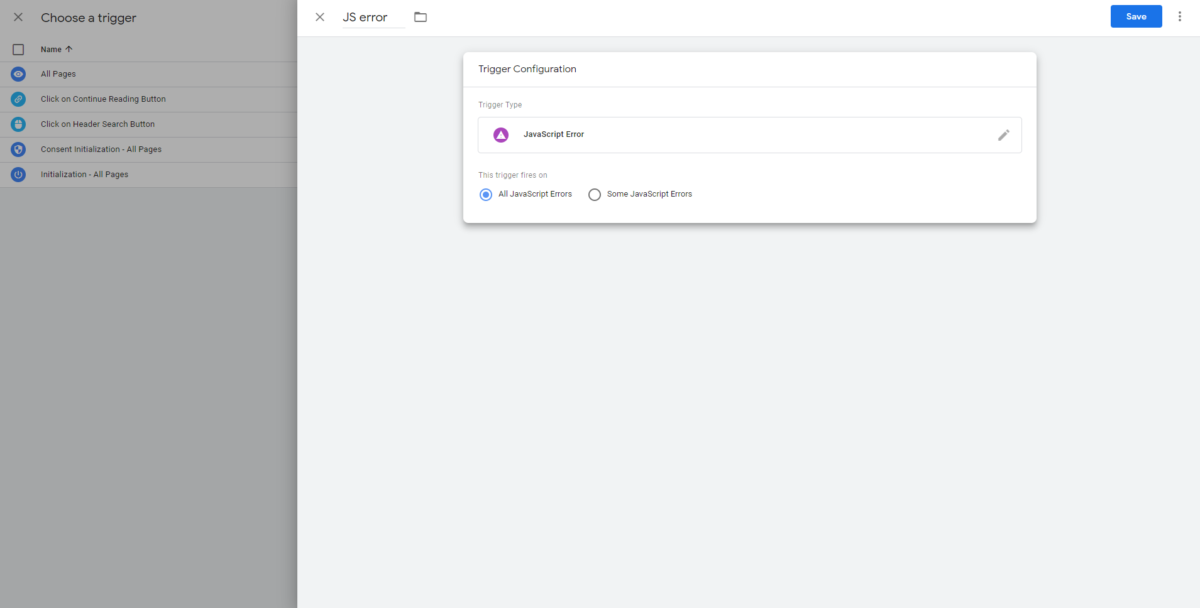Click the purple JavaScript Error trigger icon

[502, 134]
